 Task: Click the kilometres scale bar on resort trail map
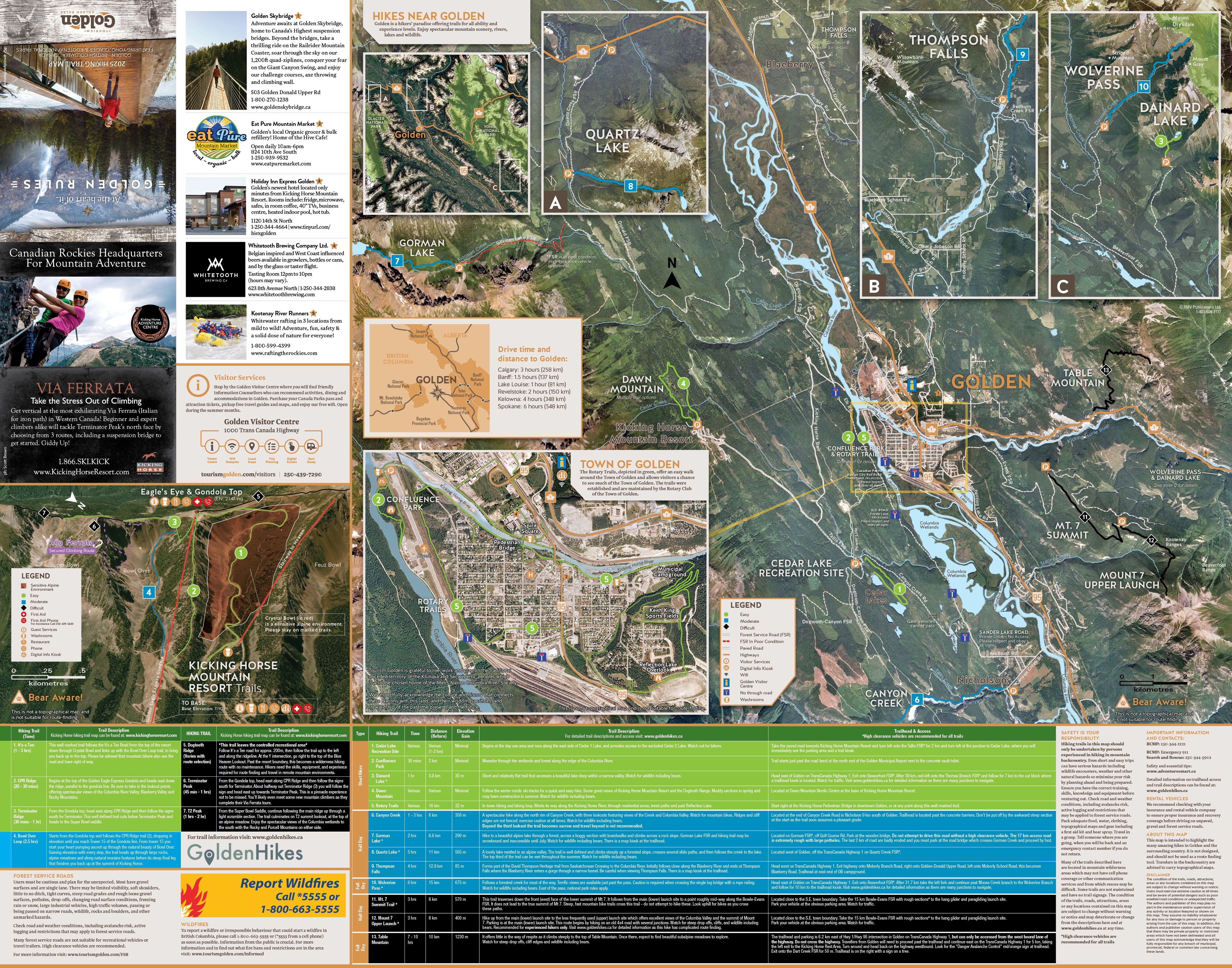click(x=49, y=677)
